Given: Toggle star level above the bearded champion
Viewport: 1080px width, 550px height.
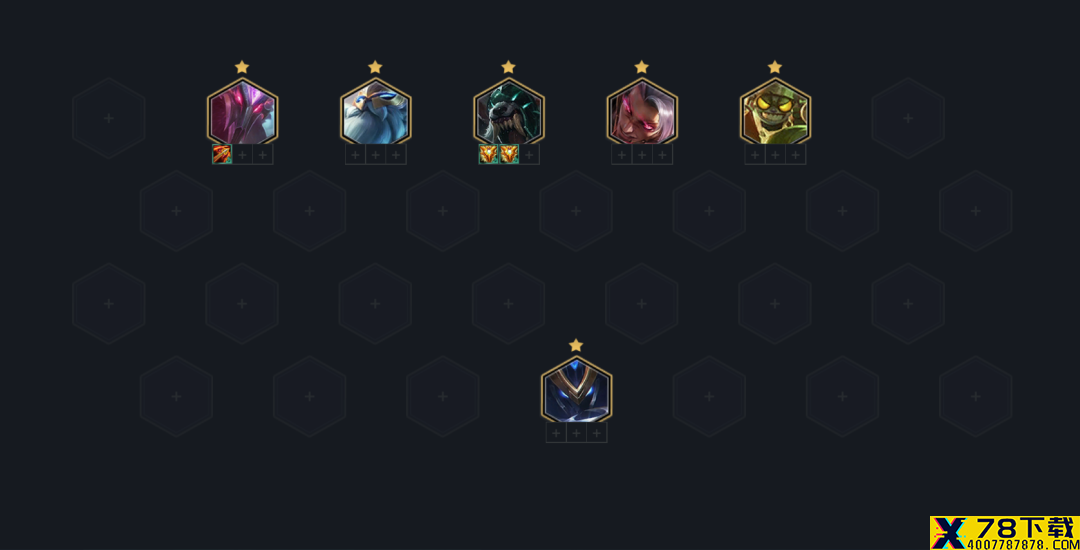Looking at the screenshot, I should tap(375, 67).
